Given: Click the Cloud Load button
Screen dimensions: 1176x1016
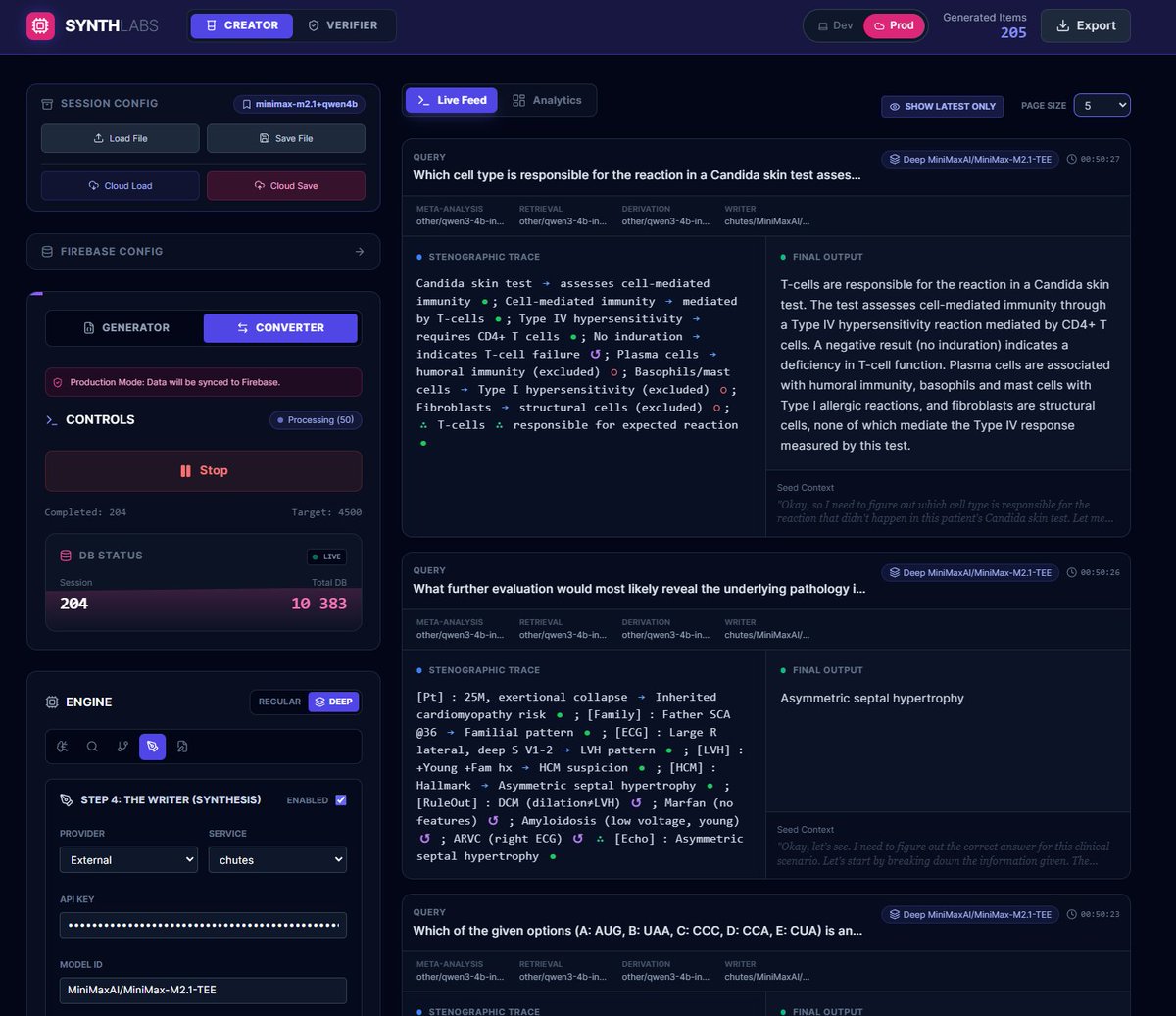Looking at the screenshot, I should point(120,185).
